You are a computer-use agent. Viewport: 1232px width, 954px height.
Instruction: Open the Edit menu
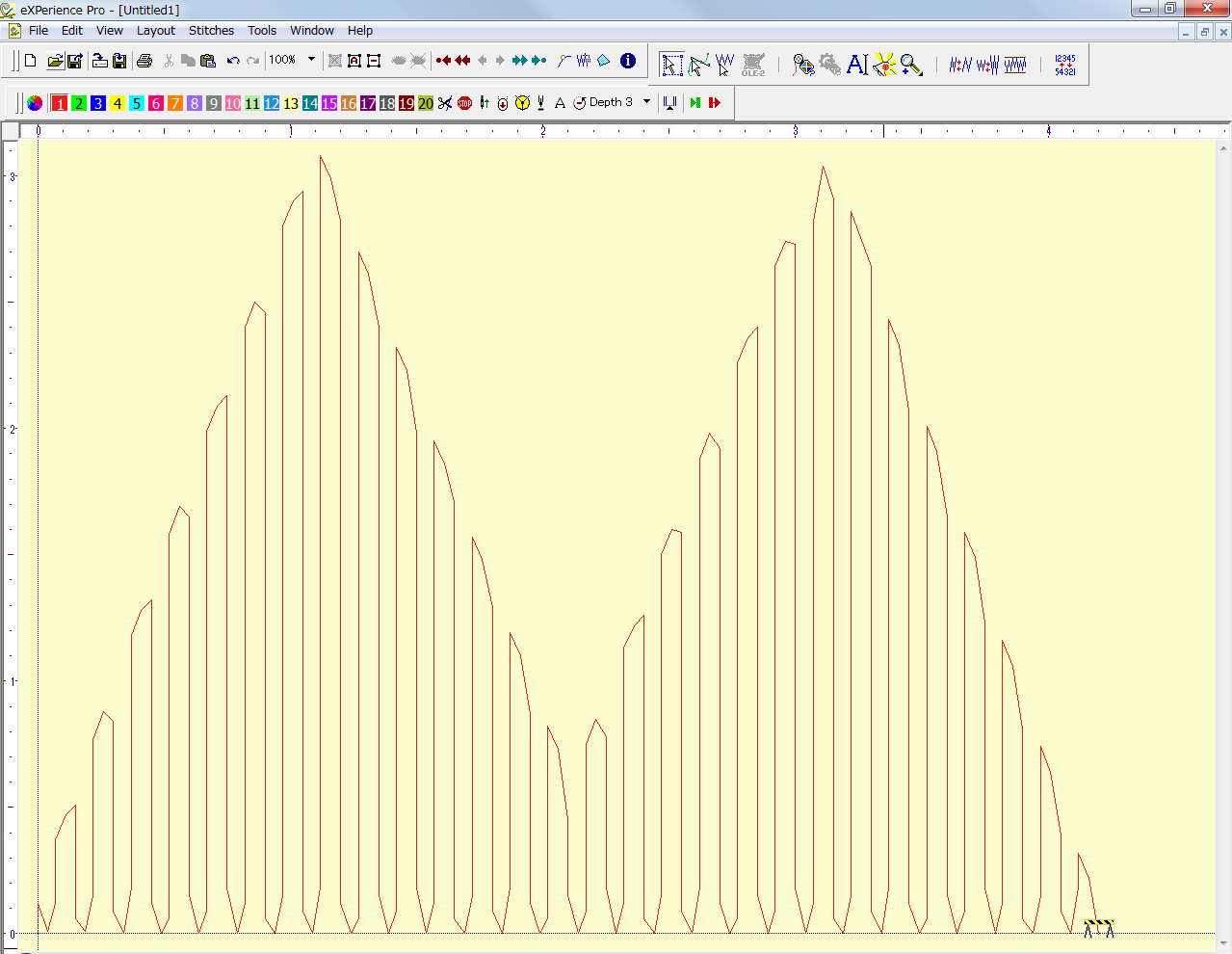click(x=72, y=31)
